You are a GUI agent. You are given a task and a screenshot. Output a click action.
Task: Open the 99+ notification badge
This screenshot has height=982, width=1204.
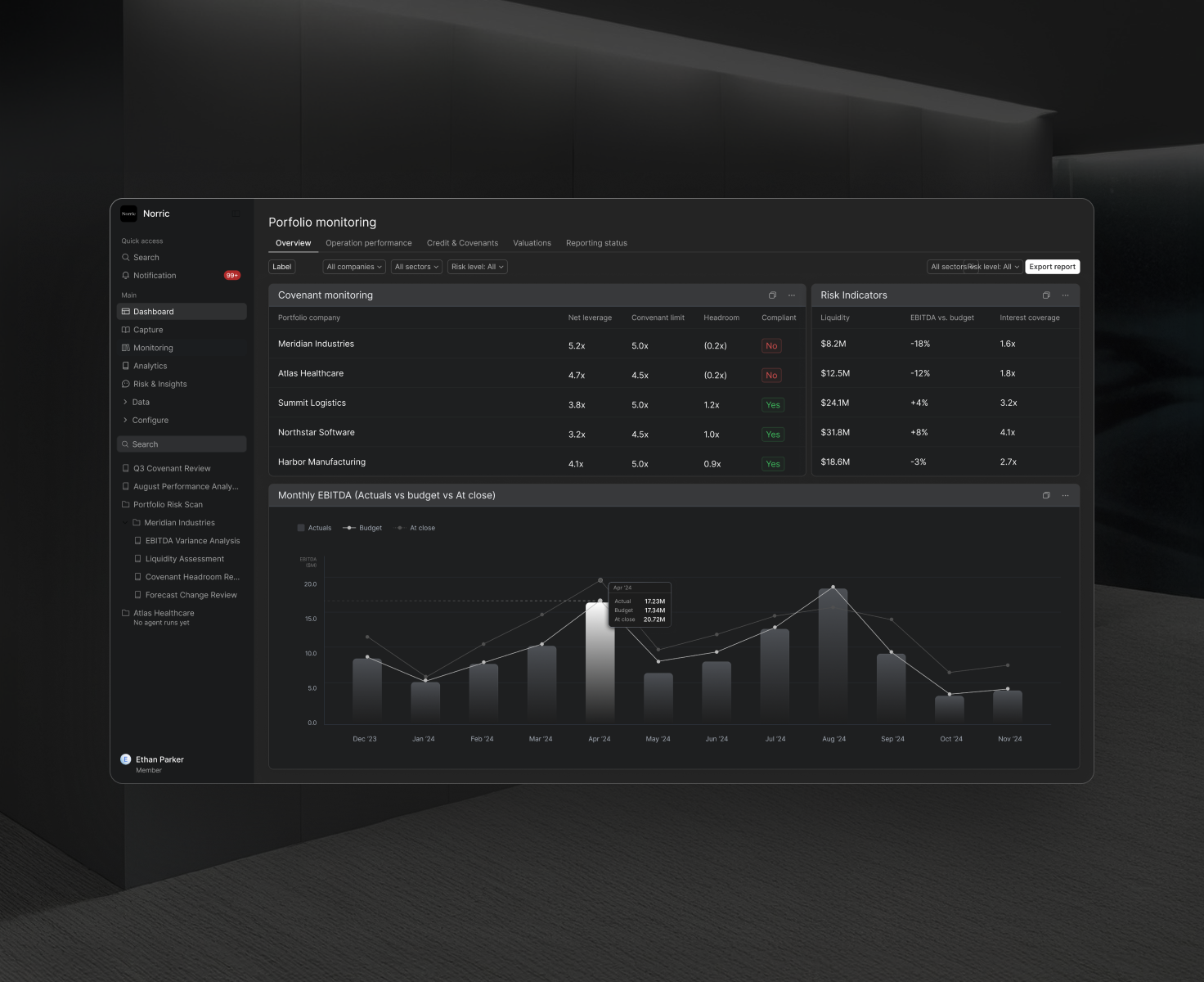pyautogui.click(x=232, y=276)
